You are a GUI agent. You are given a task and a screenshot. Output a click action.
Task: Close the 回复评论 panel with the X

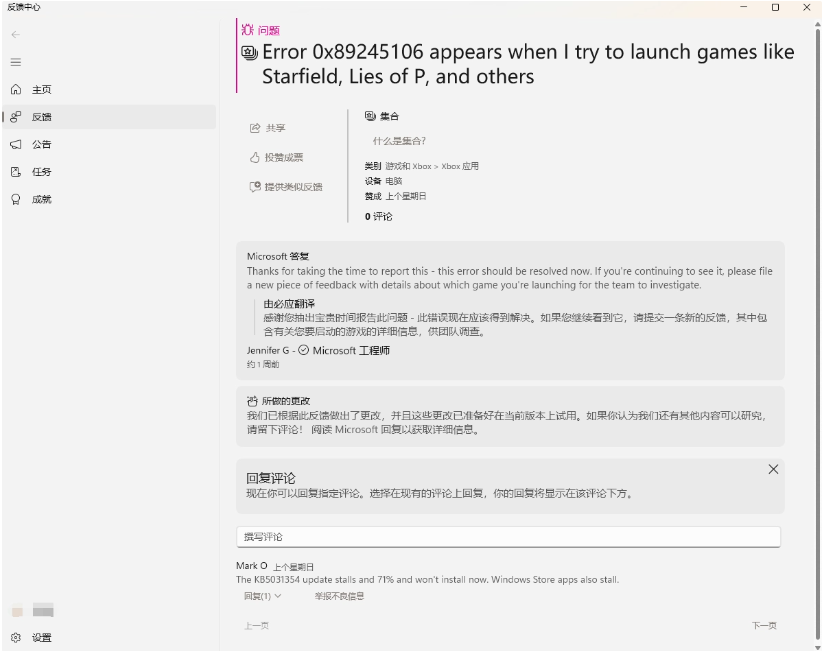pyautogui.click(x=772, y=468)
